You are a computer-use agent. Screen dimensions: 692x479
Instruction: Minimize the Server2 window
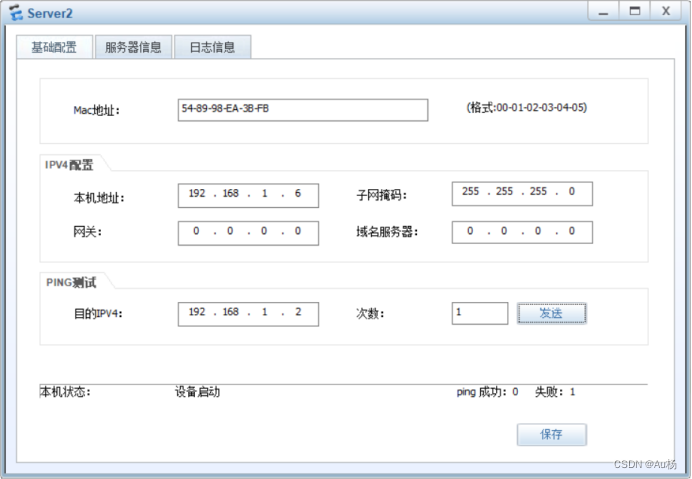point(603,11)
